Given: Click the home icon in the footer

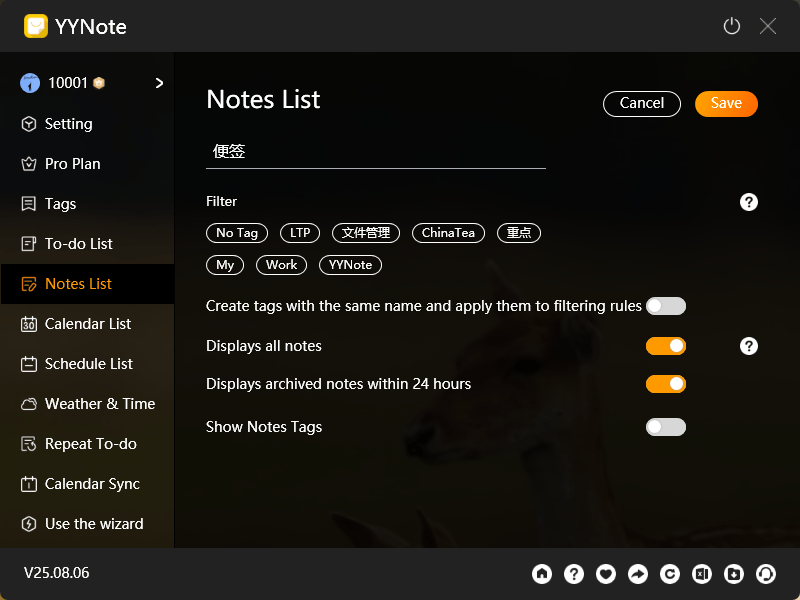Looking at the screenshot, I should click(542, 574).
